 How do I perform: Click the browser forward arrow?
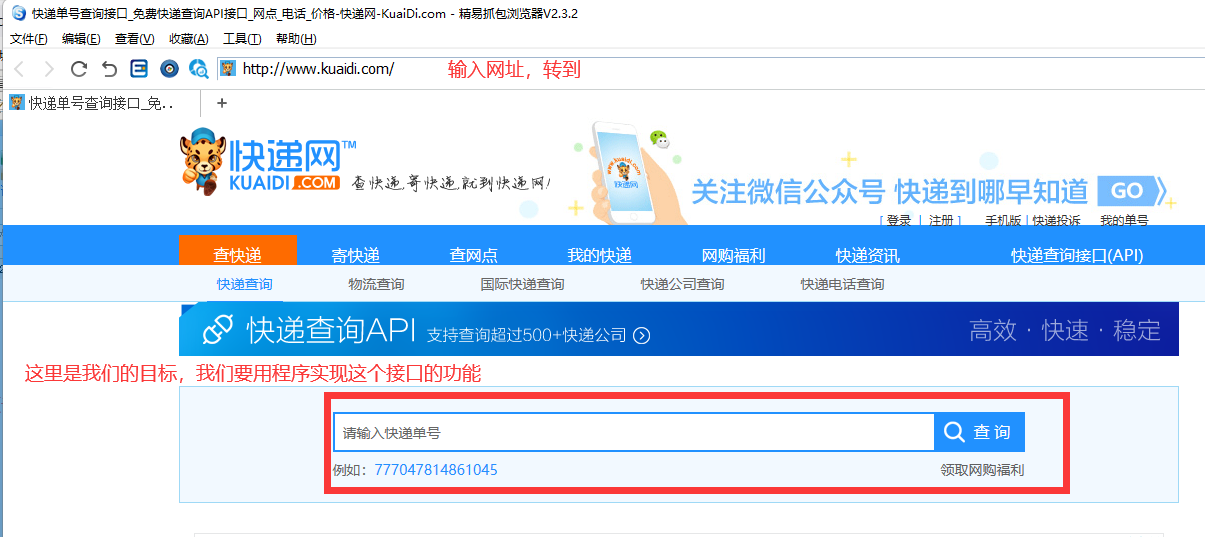(48, 69)
